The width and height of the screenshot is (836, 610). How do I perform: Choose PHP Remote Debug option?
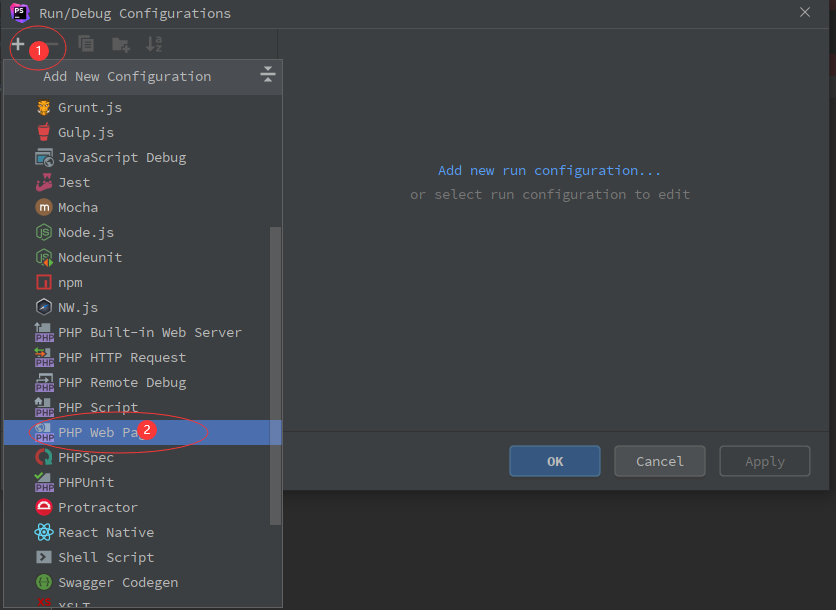point(122,382)
